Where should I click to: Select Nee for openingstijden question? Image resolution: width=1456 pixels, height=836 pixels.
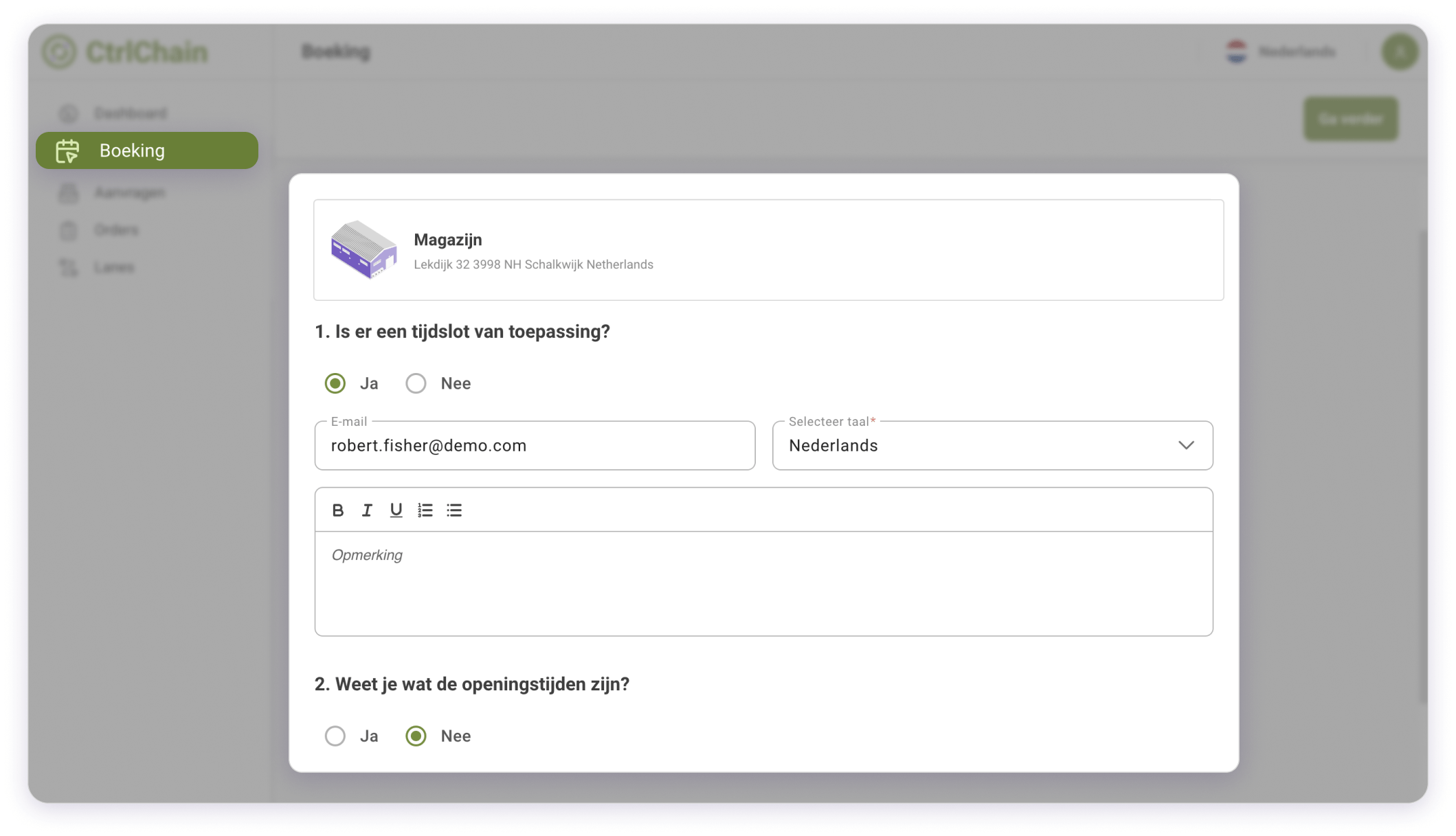[x=416, y=736]
